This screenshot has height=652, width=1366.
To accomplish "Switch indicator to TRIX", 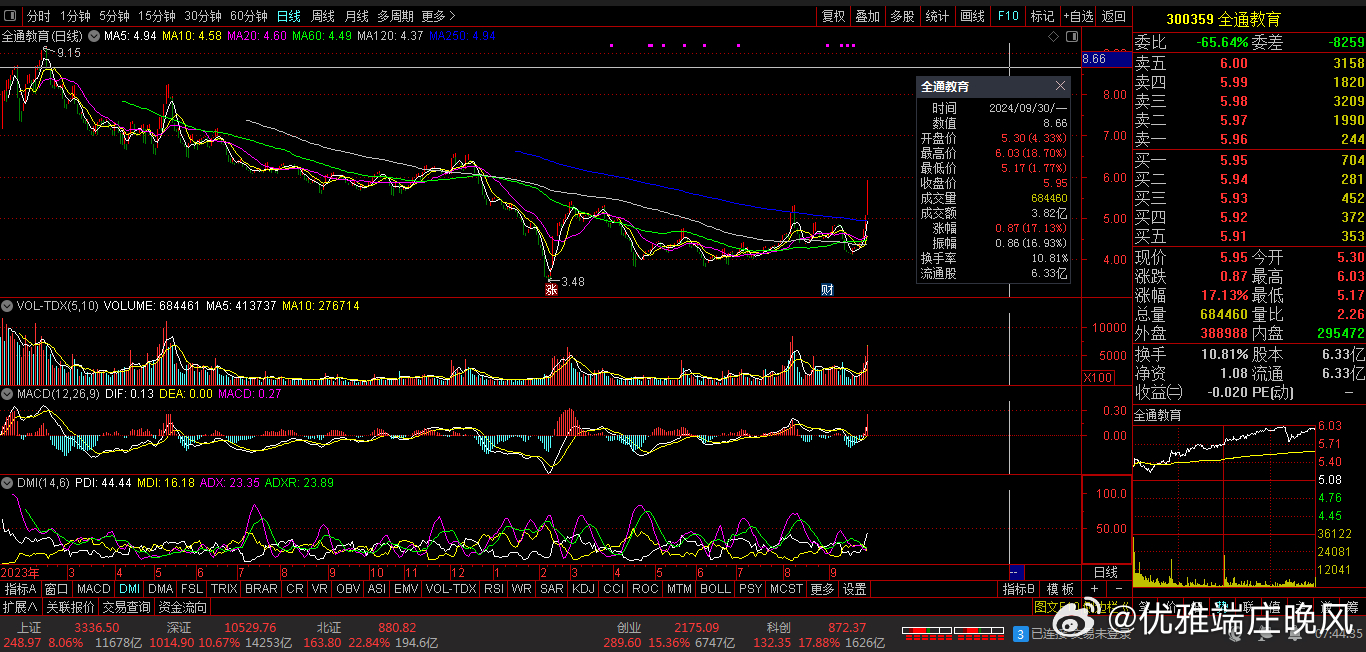I will [224, 589].
